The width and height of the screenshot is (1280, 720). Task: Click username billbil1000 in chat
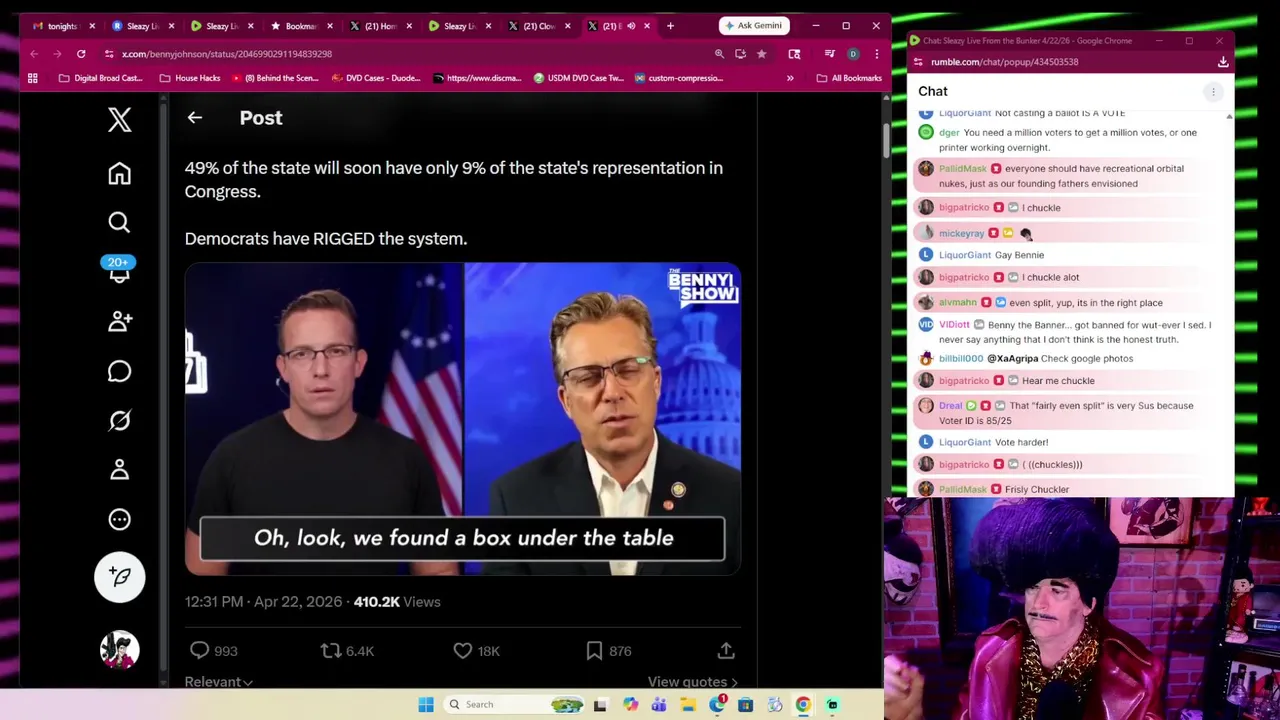point(961,359)
